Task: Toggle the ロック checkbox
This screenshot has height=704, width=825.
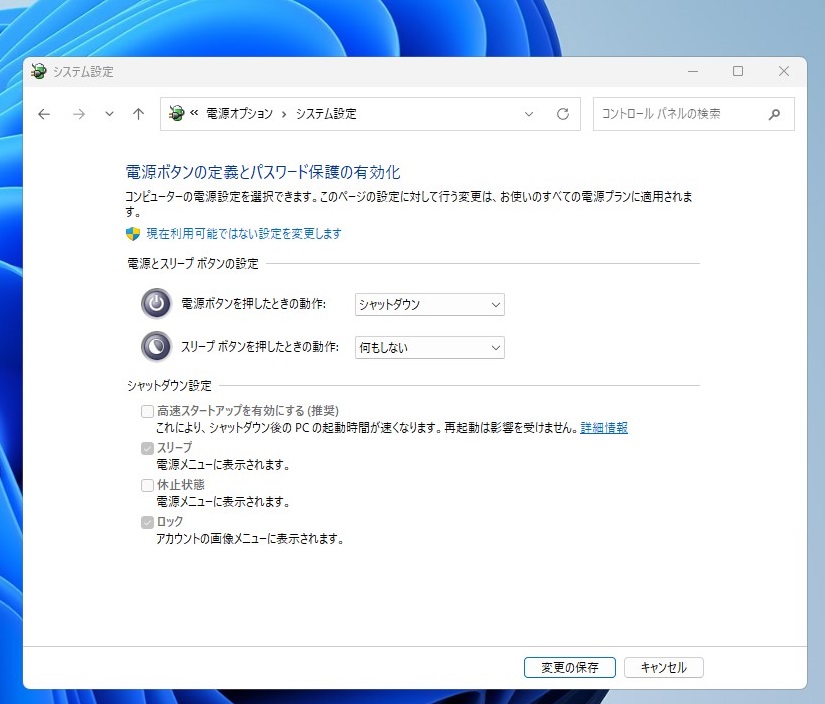Action: click(x=148, y=522)
